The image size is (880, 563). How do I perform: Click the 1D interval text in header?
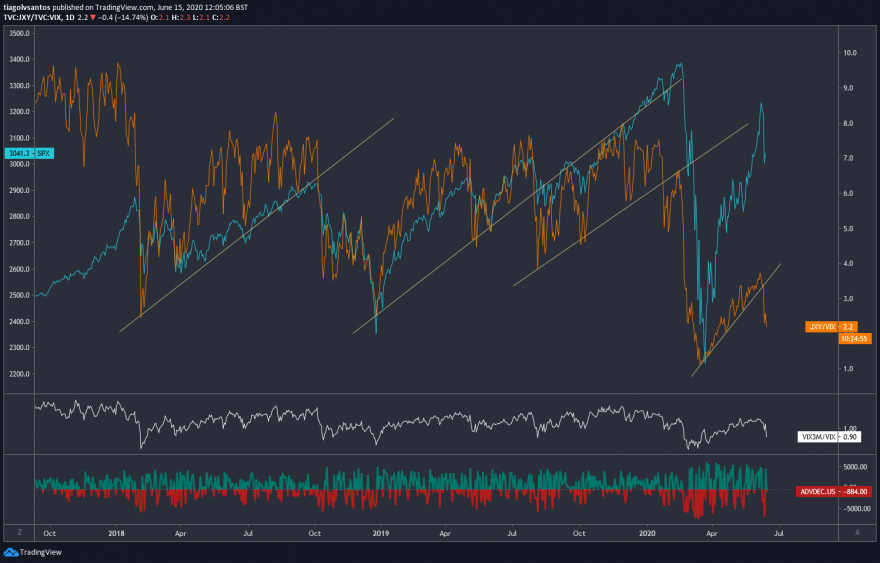coord(70,17)
